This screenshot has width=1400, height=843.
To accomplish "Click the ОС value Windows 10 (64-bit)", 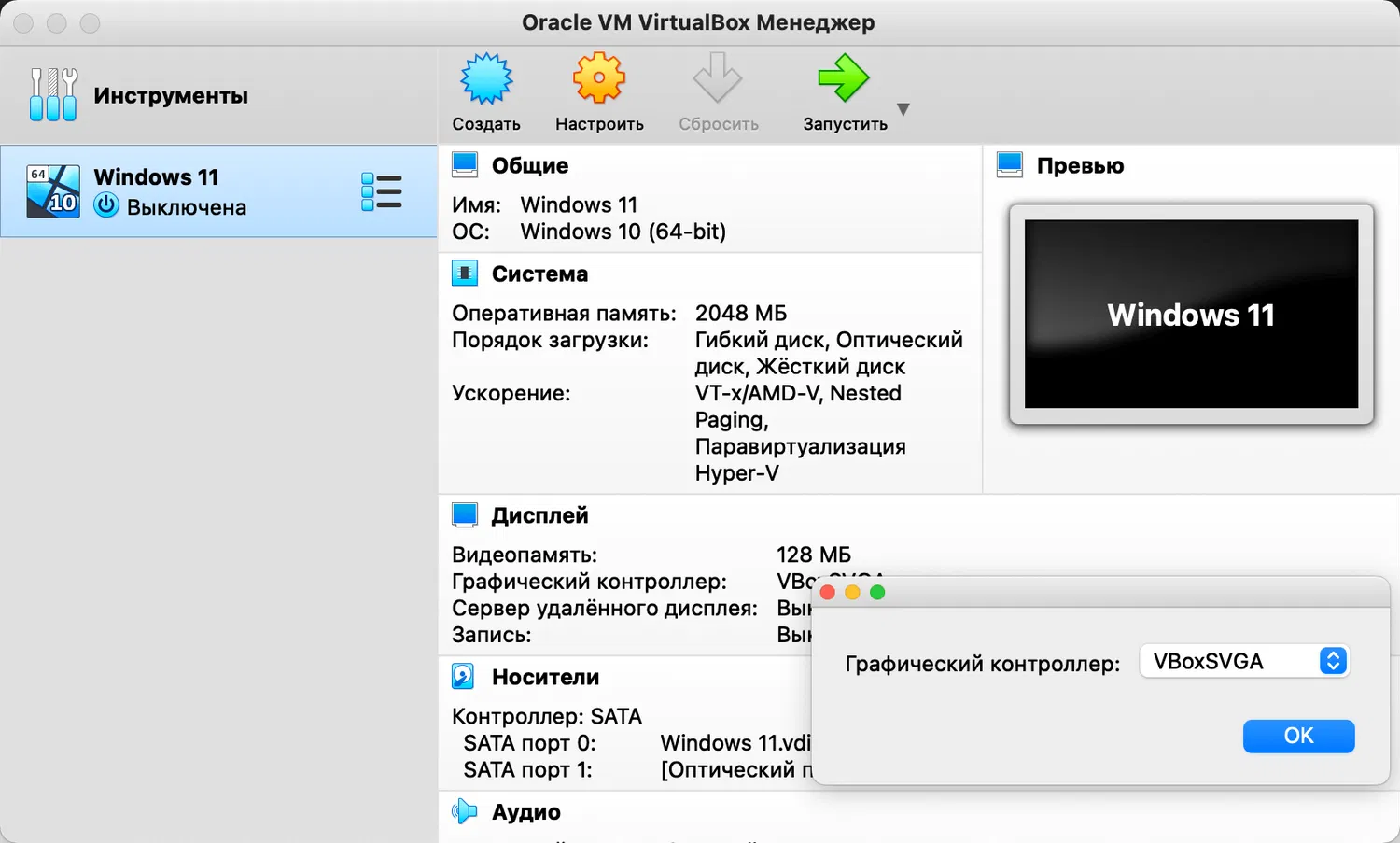I will (623, 232).
